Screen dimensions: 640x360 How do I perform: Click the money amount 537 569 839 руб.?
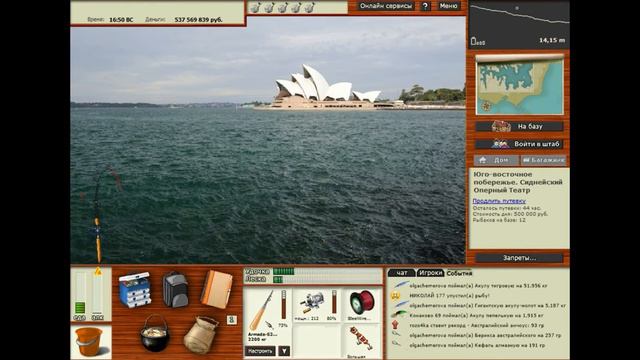(x=198, y=20)
